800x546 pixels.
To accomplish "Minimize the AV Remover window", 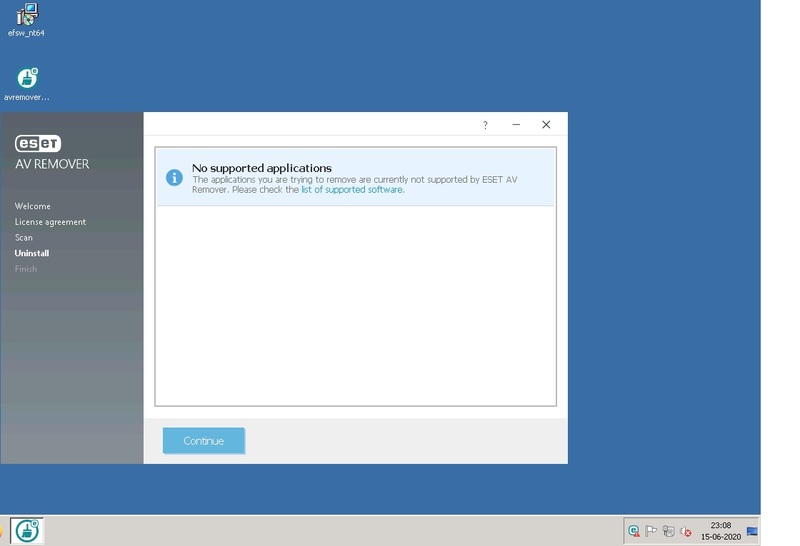I will pos(516,125).
